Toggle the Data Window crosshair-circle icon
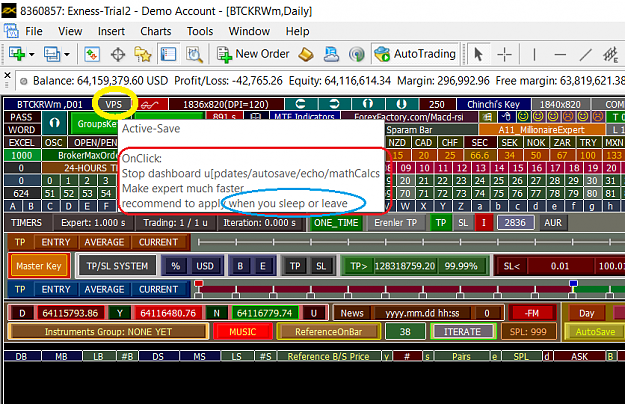This screenshot has width=625, height=404. [118, 54]
